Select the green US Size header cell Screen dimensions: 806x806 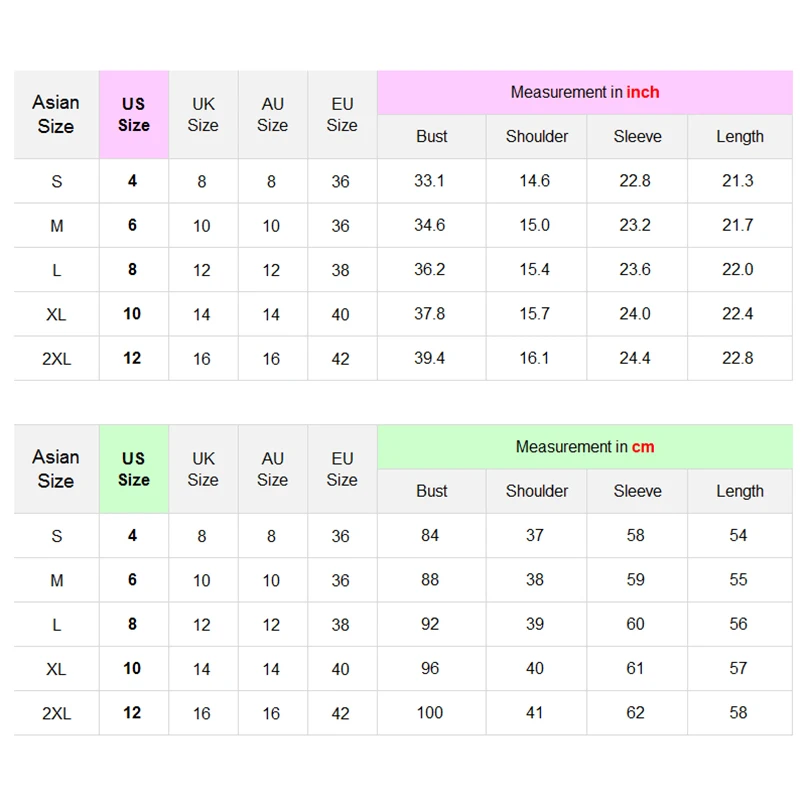(x=134, y=469)
